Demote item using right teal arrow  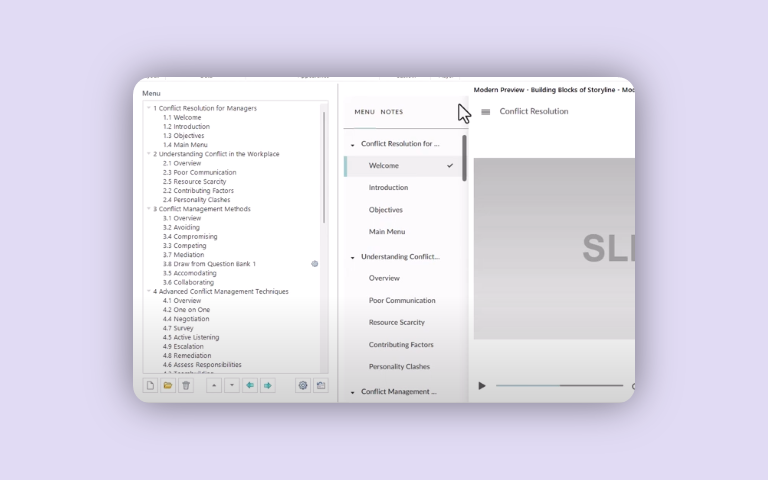coord(268,385)
